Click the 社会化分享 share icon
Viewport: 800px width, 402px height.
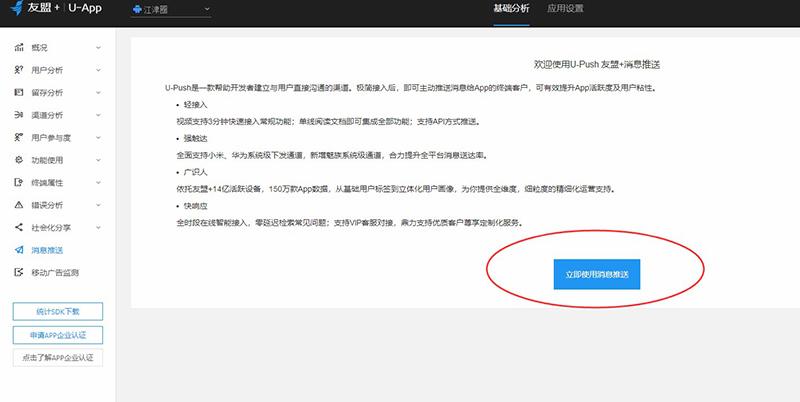(20, 227)
